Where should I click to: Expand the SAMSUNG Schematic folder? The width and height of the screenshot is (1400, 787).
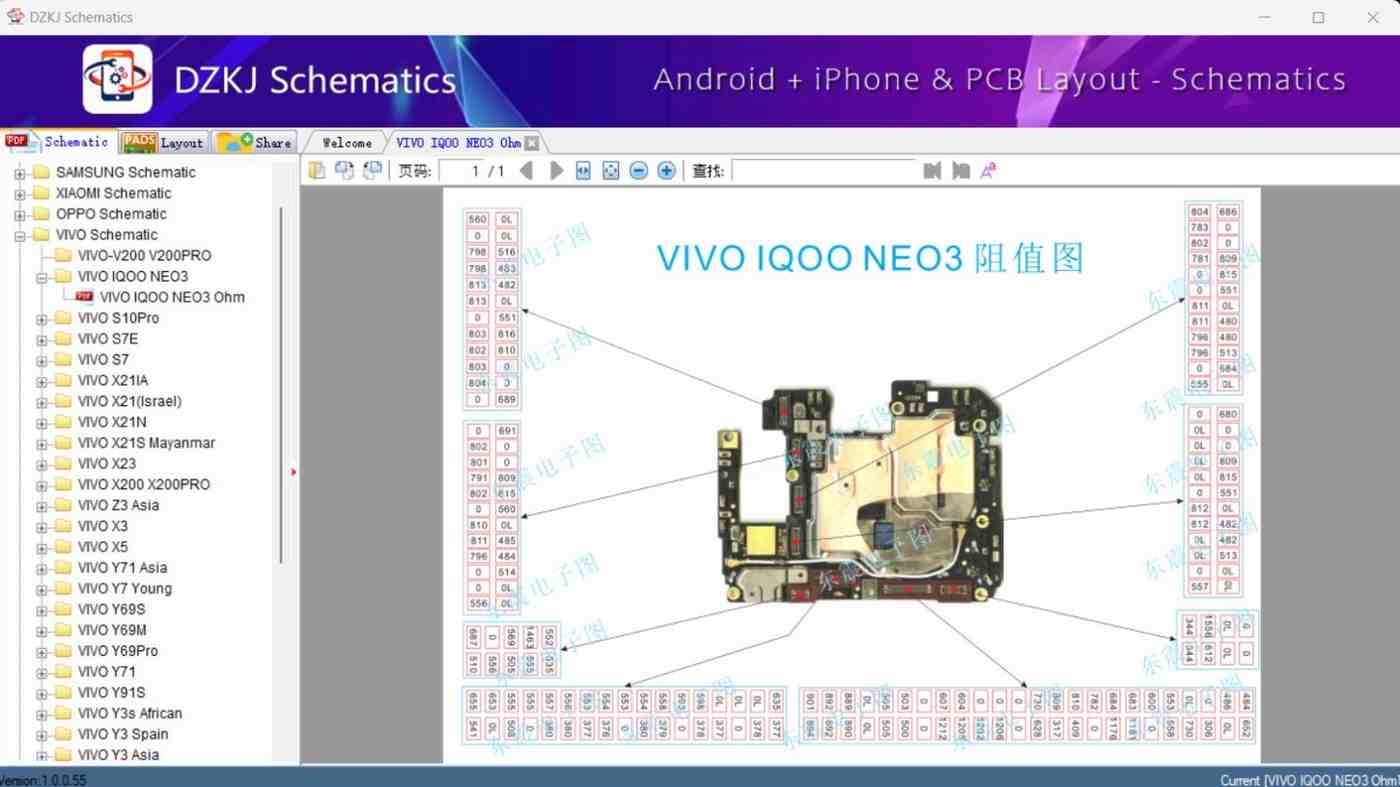[x=20, y=173]
